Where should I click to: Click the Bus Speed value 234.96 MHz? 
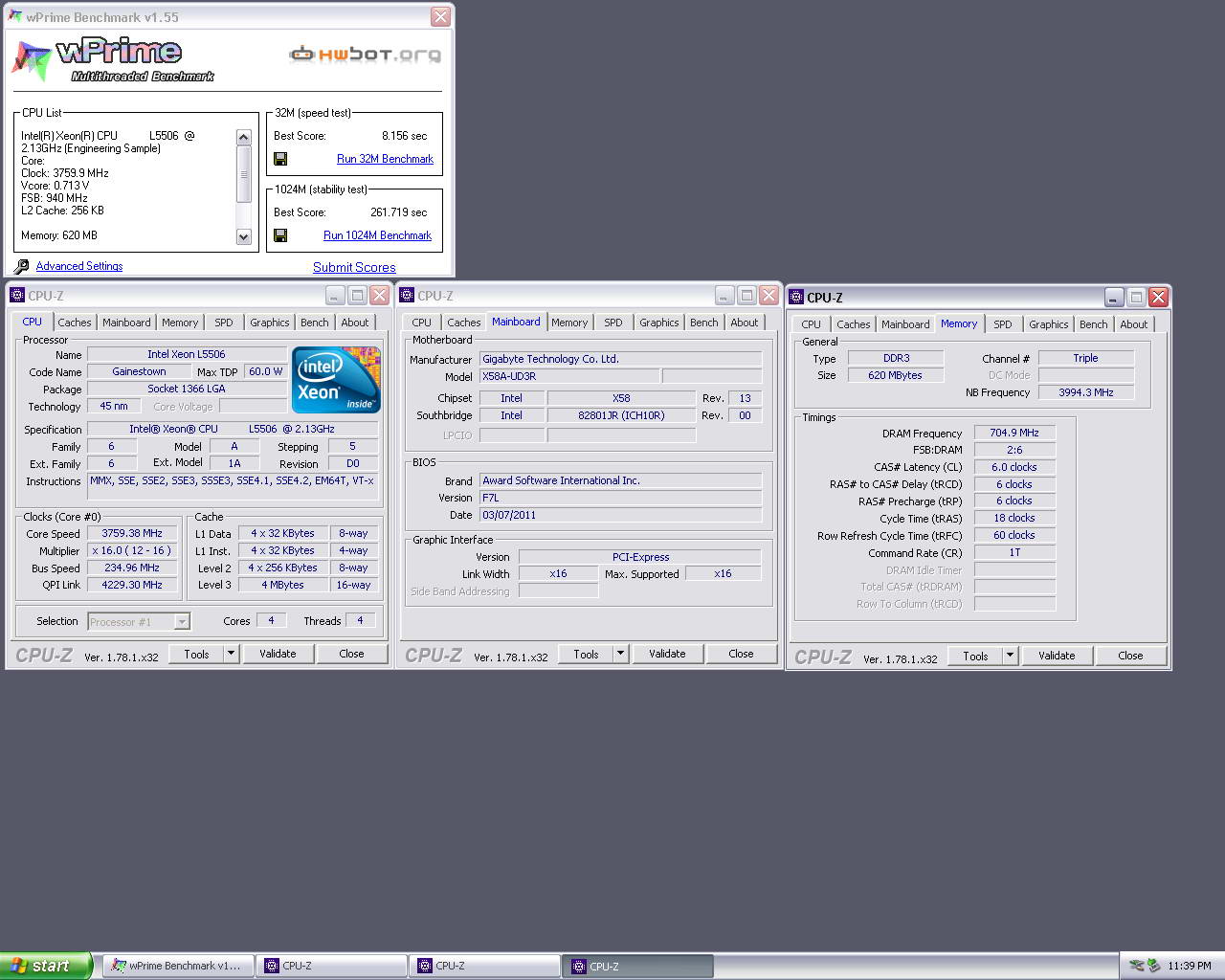pos(132,568)
